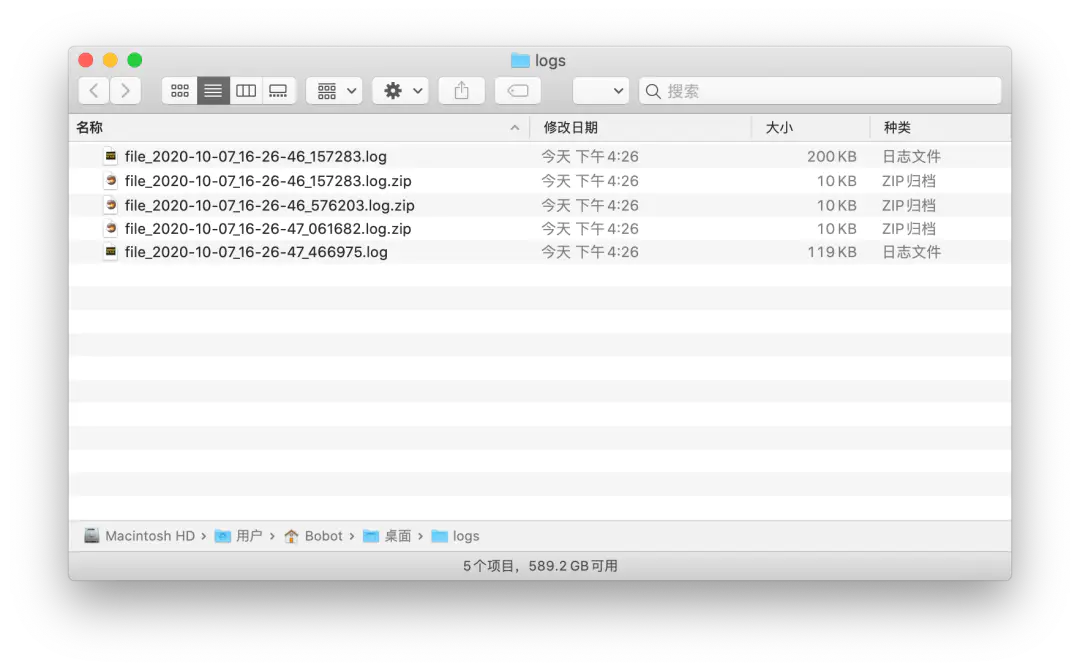Viewport: 1080px width, 671px height.
Task: Sort files by 名称 column header
Action: pyautogui.click(x=90, y=128)
